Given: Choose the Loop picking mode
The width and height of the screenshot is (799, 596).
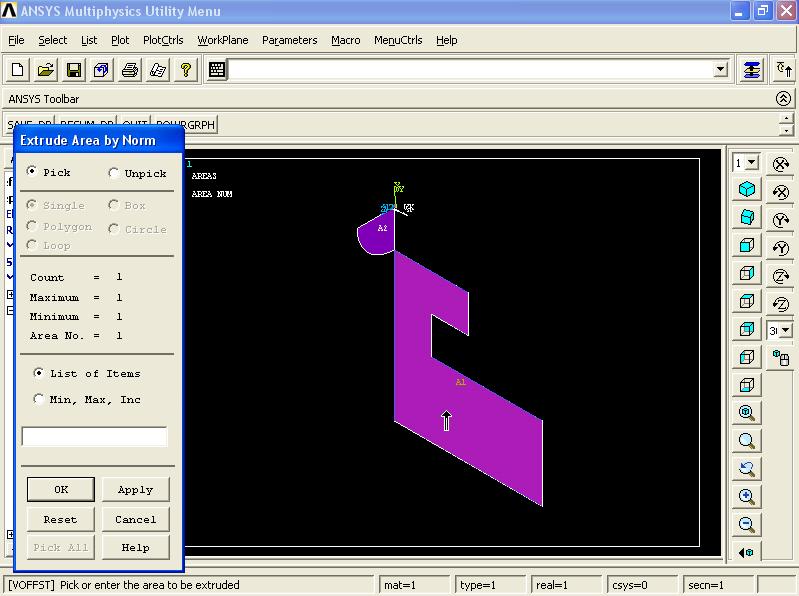Looking at the screenshot, I should [x=32, y=245].
